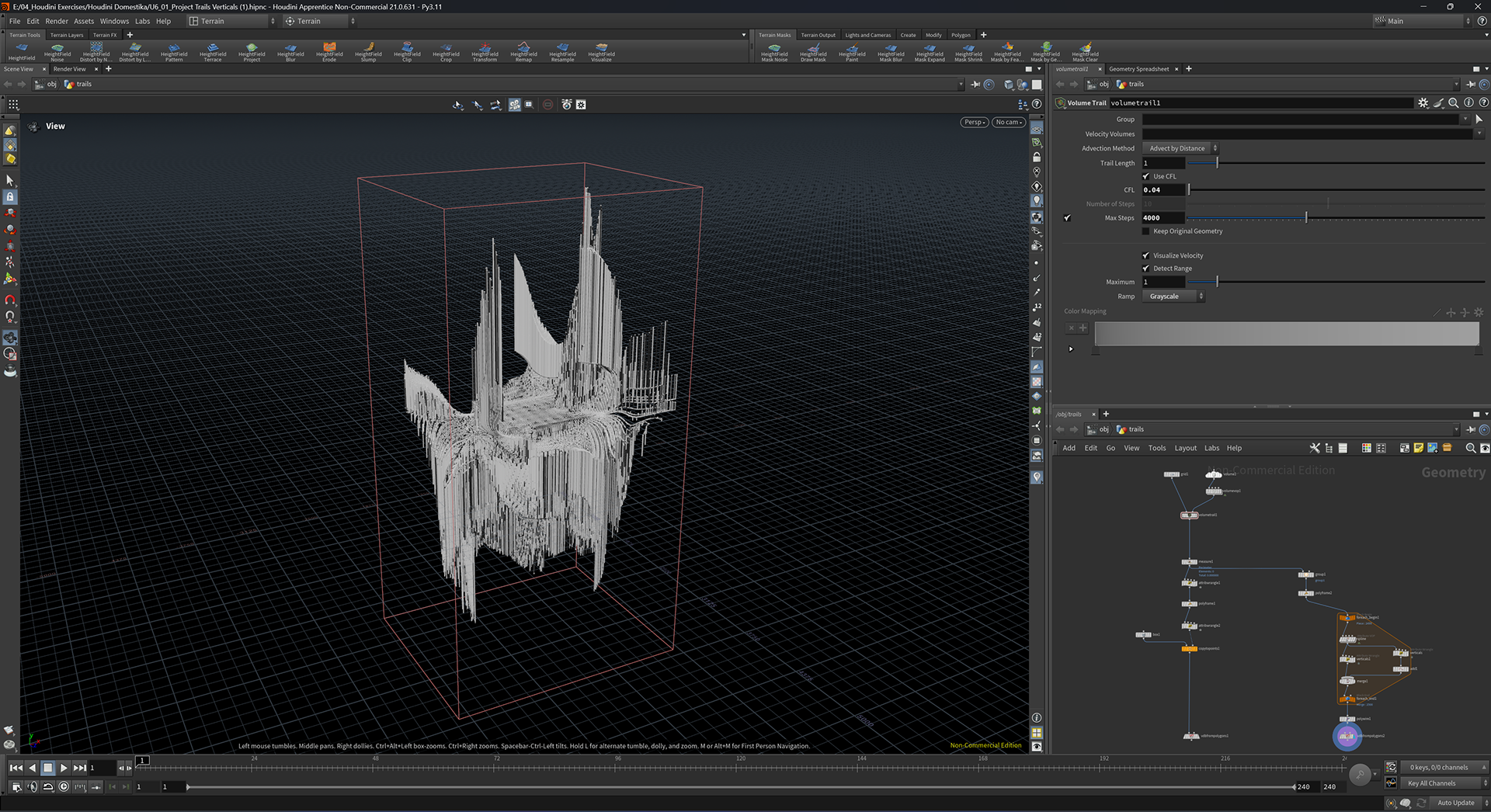
Task: Click the Trail Length slider
Action: click(x=1336, y=163)
